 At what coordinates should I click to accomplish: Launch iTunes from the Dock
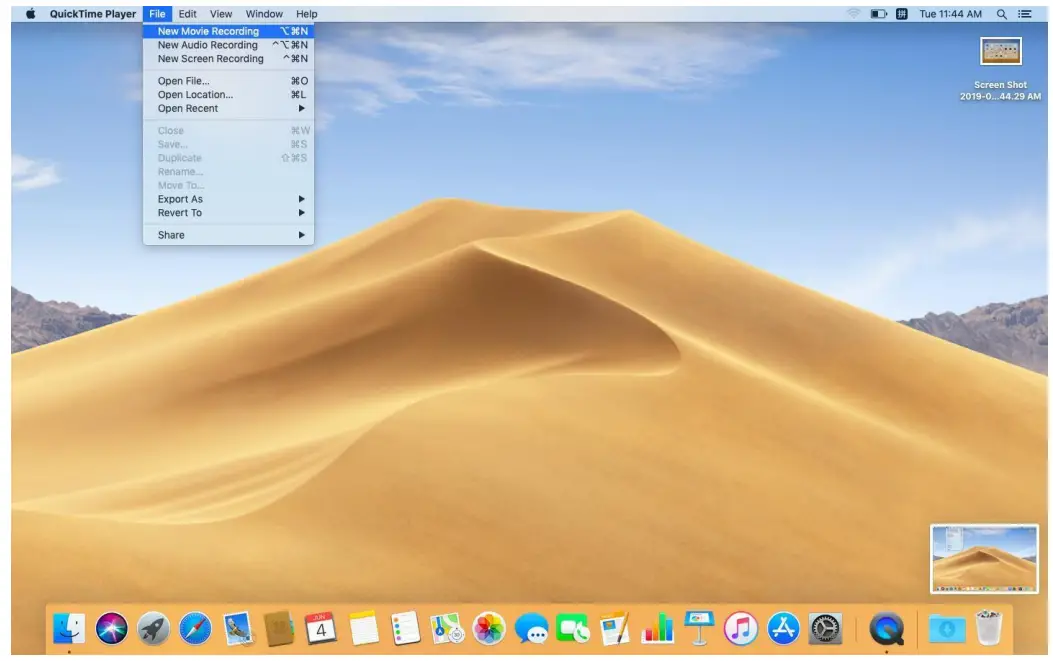pos(740,628)
